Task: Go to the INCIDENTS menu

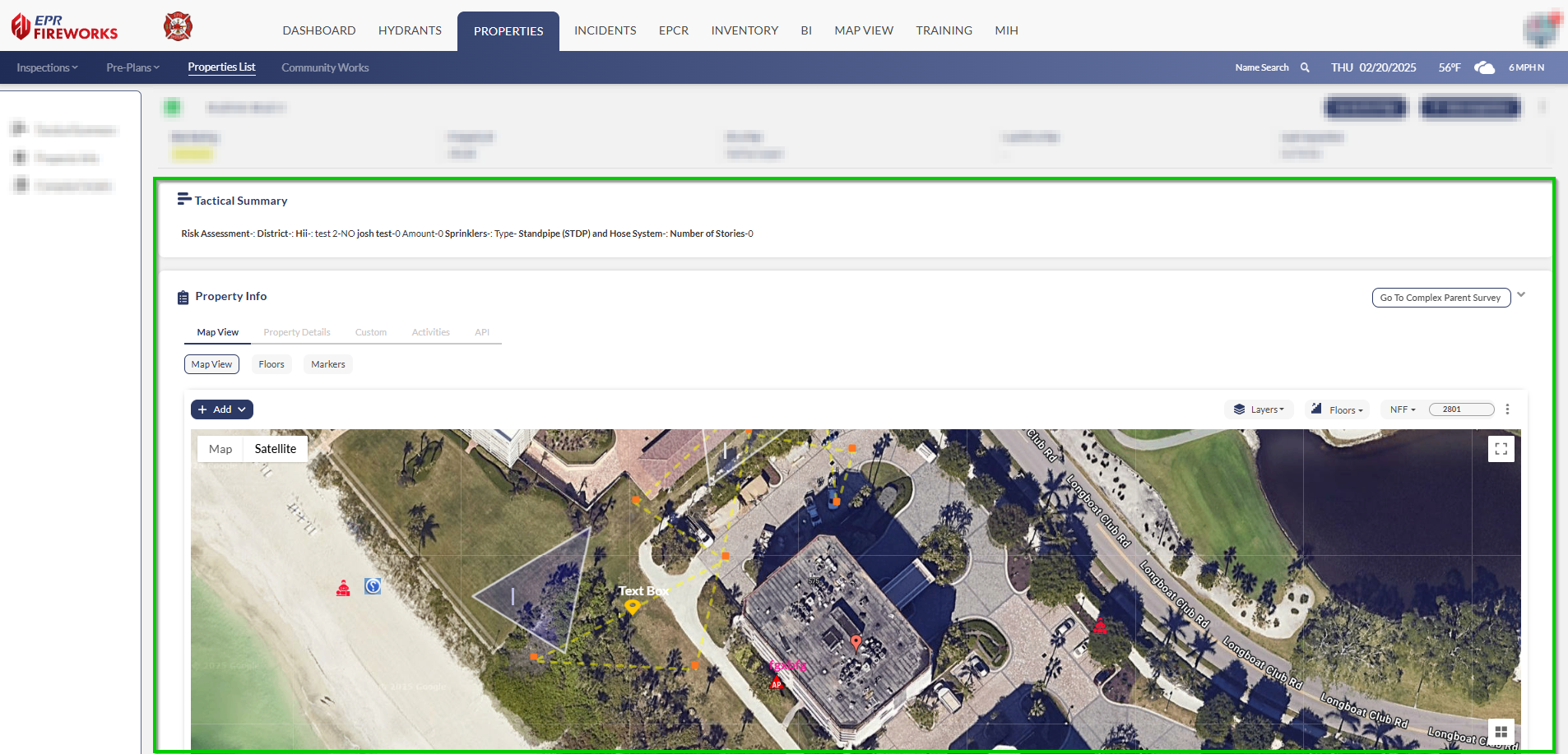Action: (605, 30)
